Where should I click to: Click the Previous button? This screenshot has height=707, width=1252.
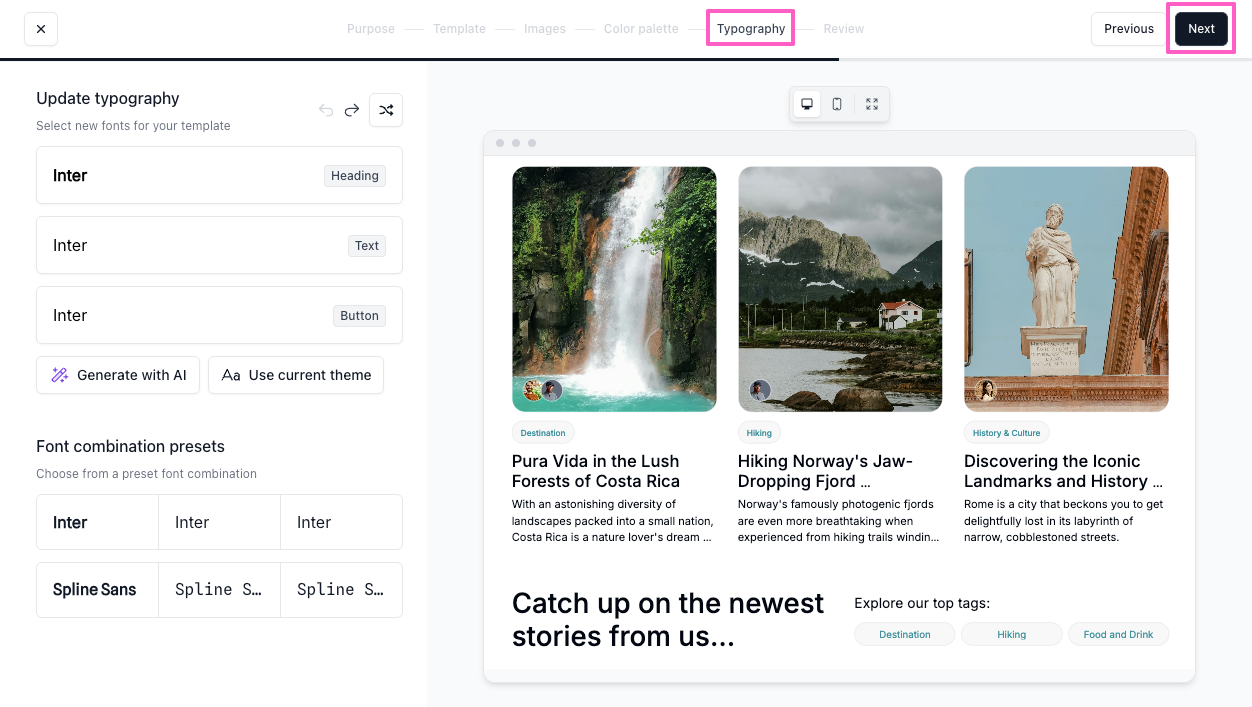[1128, 29]
